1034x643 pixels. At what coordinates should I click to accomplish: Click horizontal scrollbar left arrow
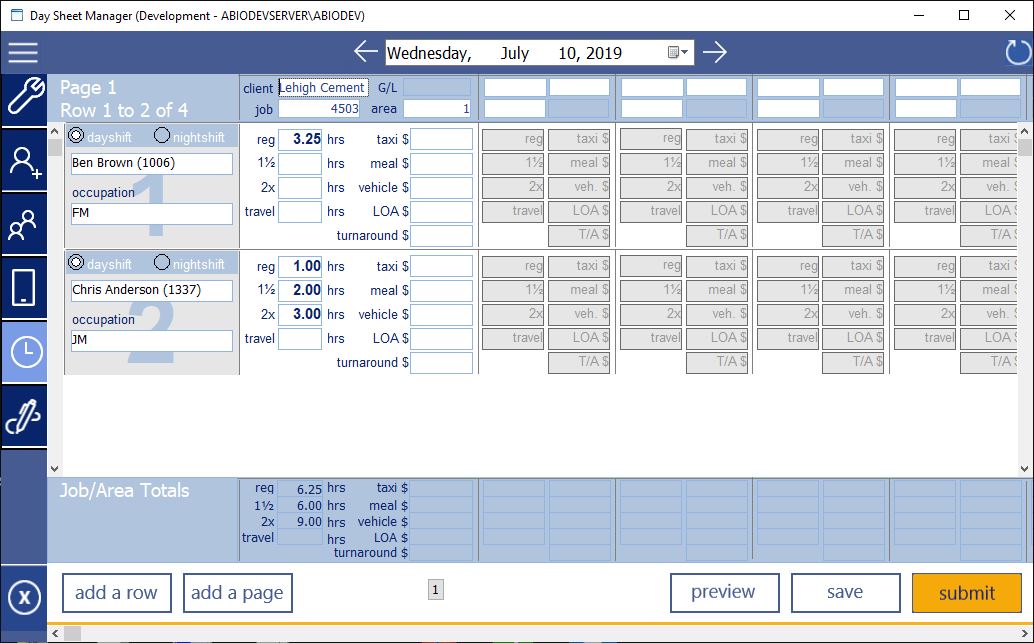(x=55, y=634)
